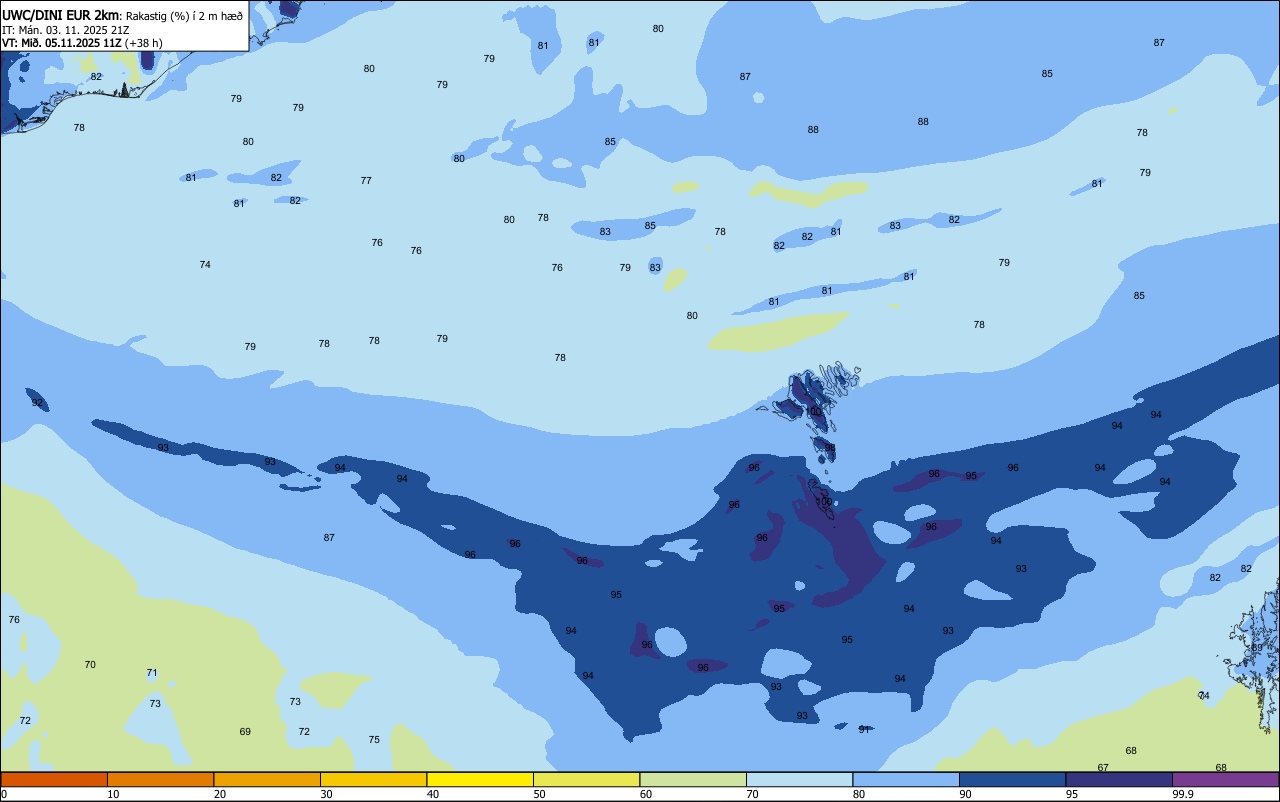Click the 10–20 orange legend swatch

(x=160, y=779)
